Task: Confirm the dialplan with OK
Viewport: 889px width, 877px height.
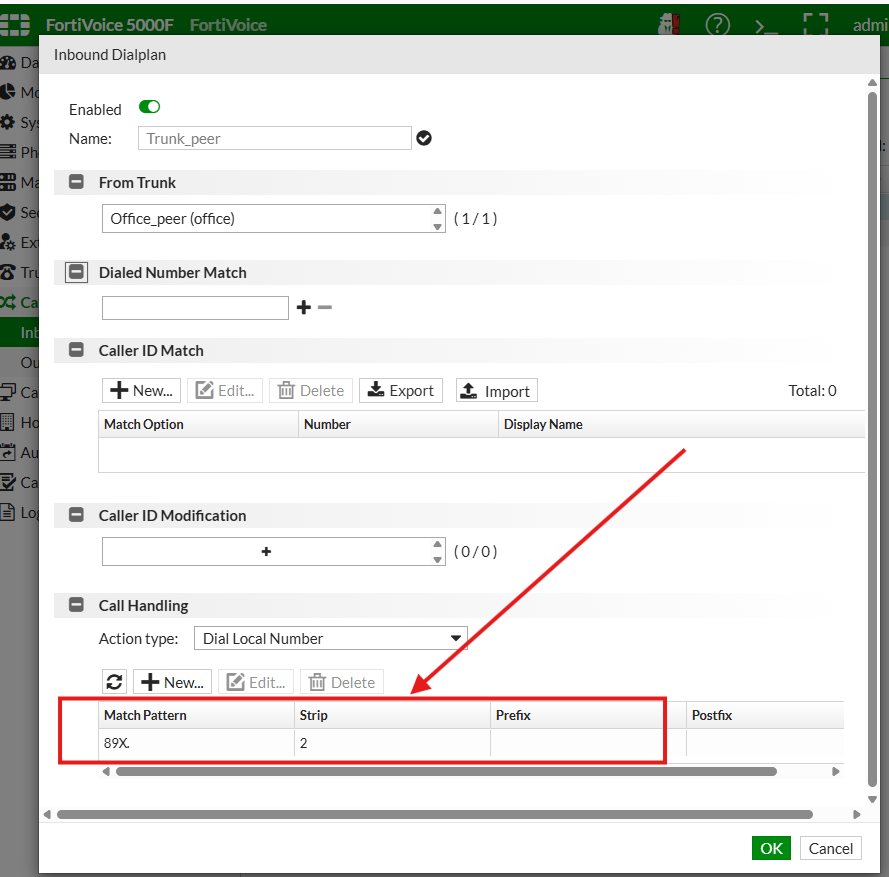Action: click(771, 848)
